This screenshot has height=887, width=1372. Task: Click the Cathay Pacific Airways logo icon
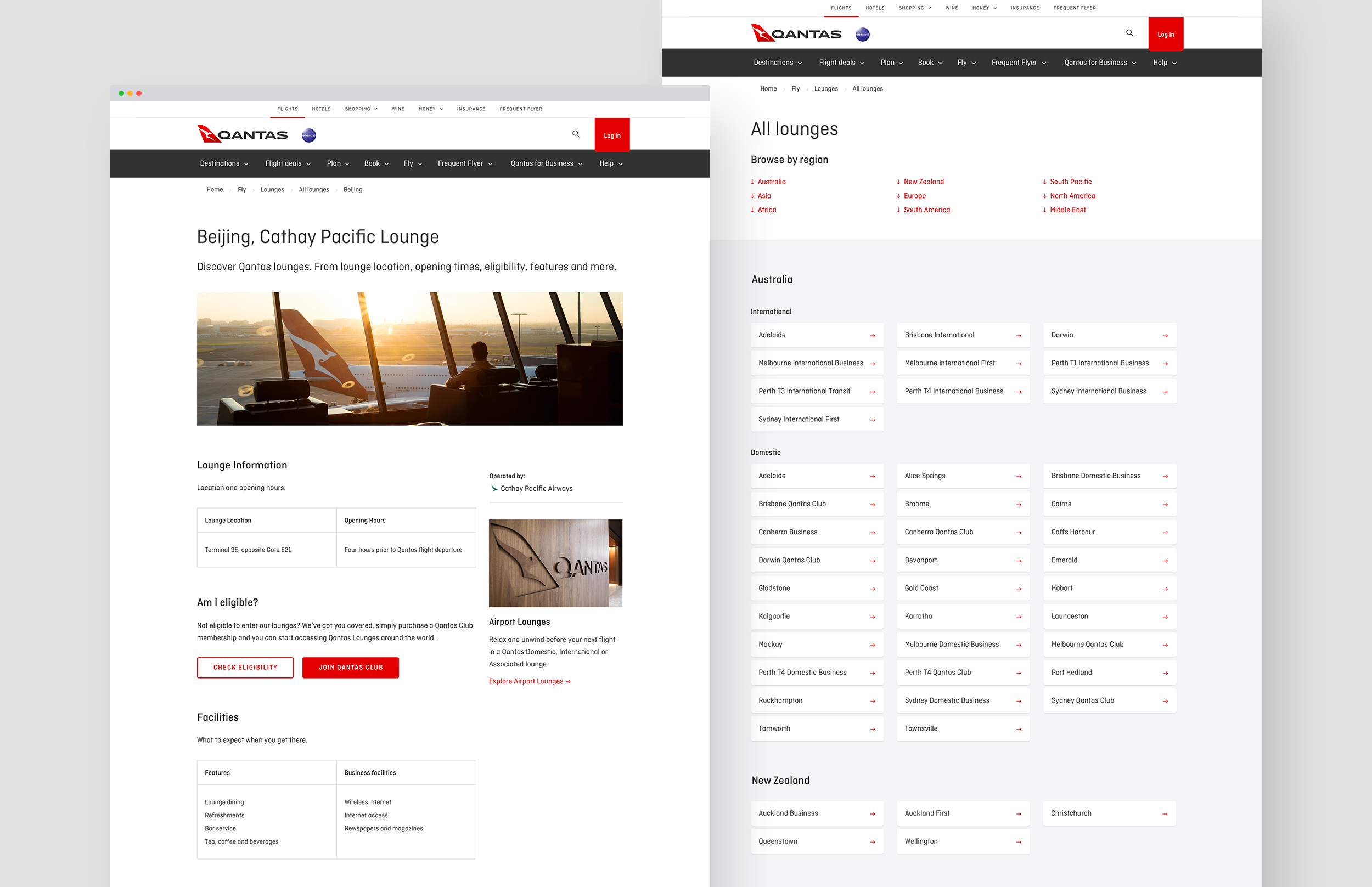tap(494, 488)
